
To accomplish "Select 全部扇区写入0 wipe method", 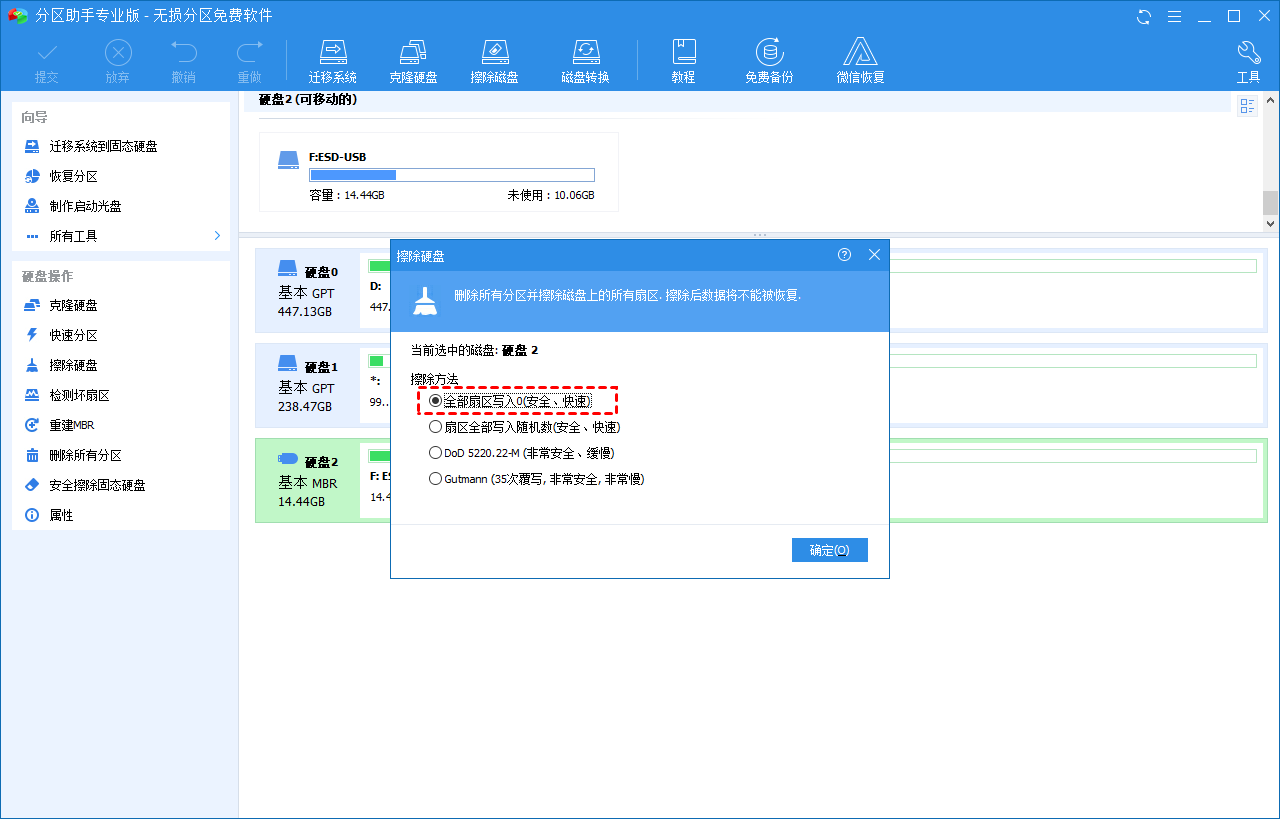I will coord(435,401).
